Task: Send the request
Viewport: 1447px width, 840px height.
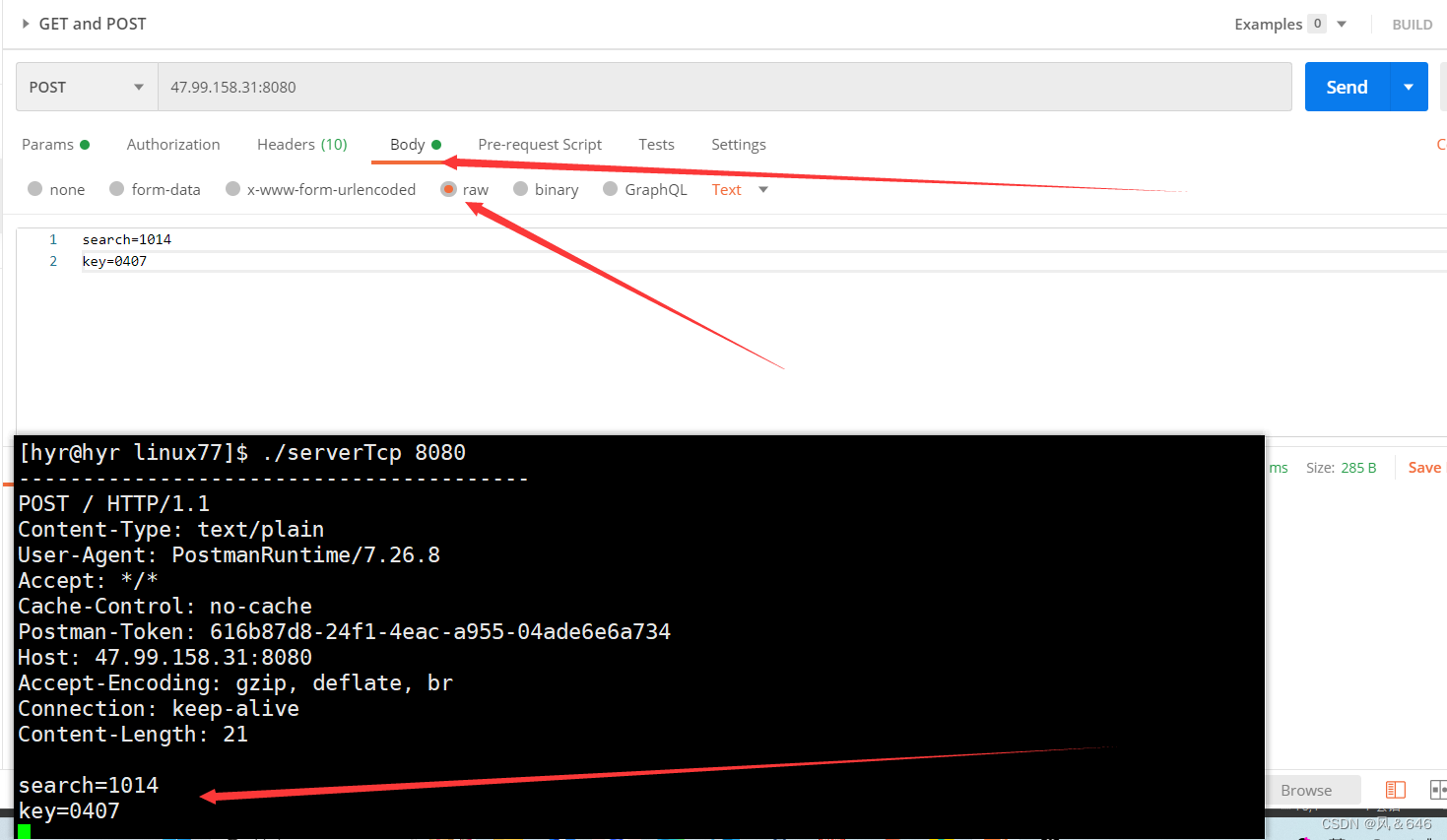Action: click(1347, 87)
